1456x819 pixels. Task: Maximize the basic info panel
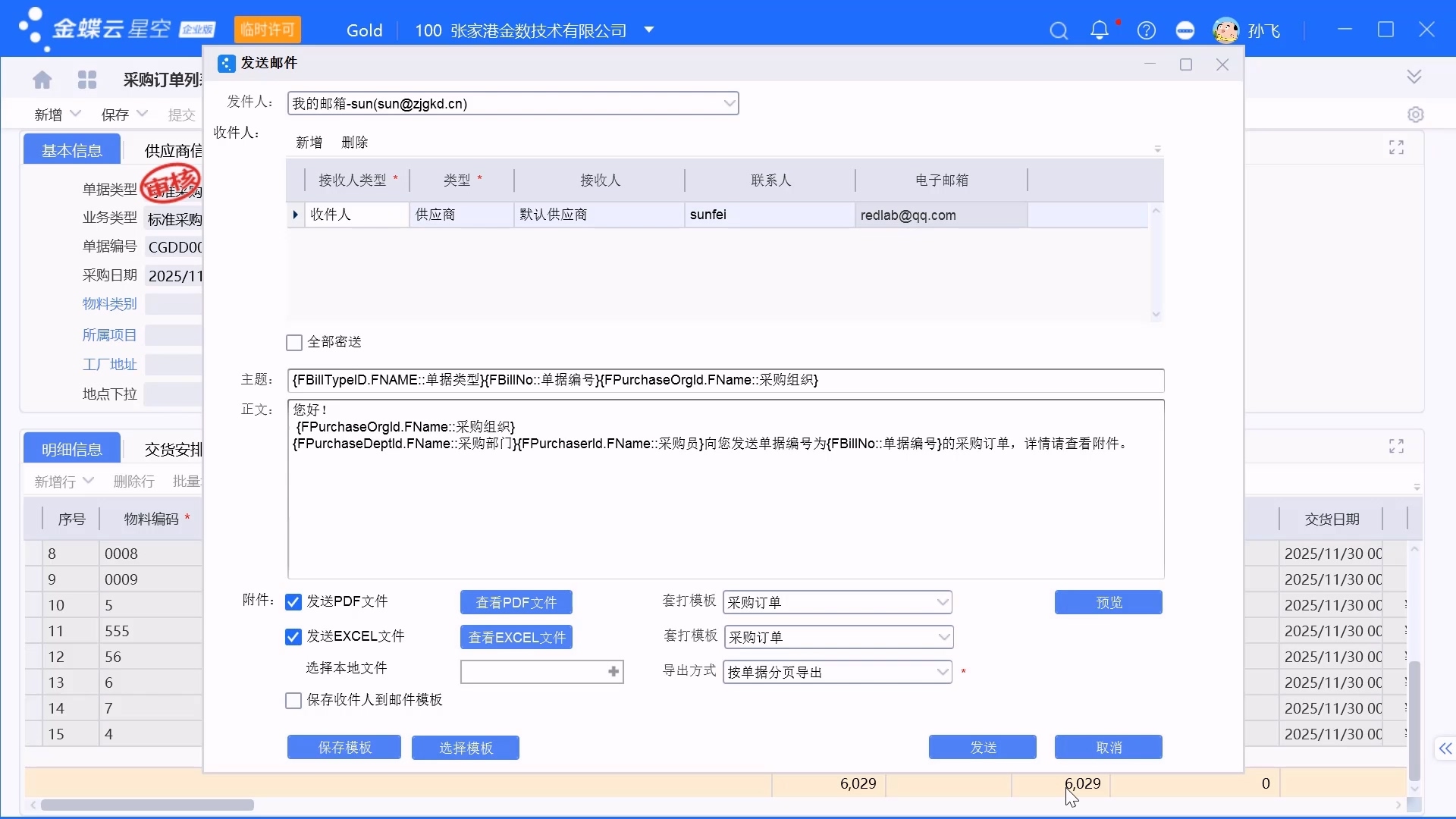[x=1397, y=147]
